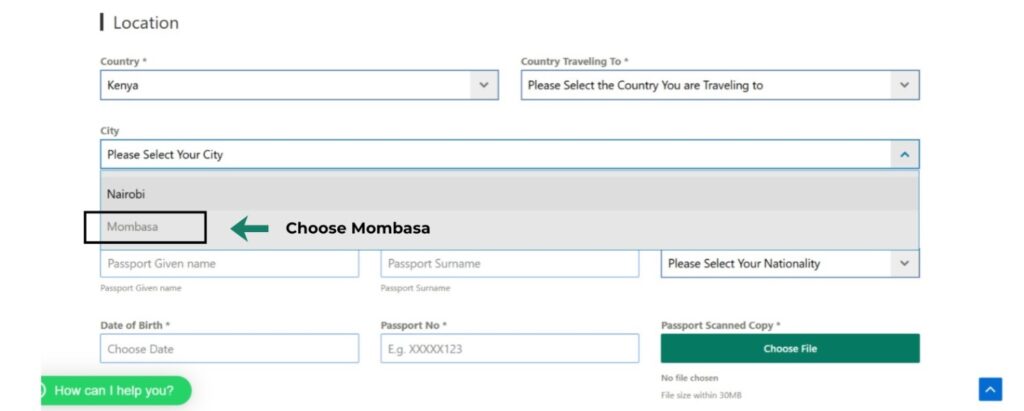Choose Mombasa from the City list

click(x=133, y=227)
